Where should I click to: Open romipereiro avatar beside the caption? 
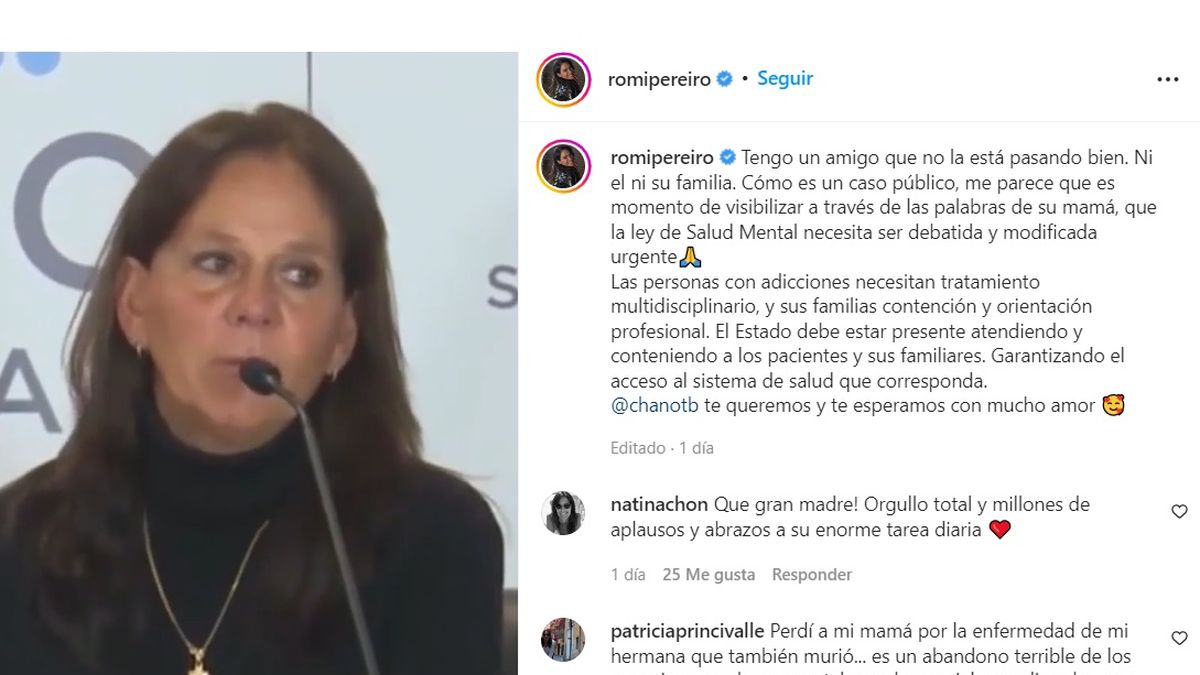pos(564,166)
